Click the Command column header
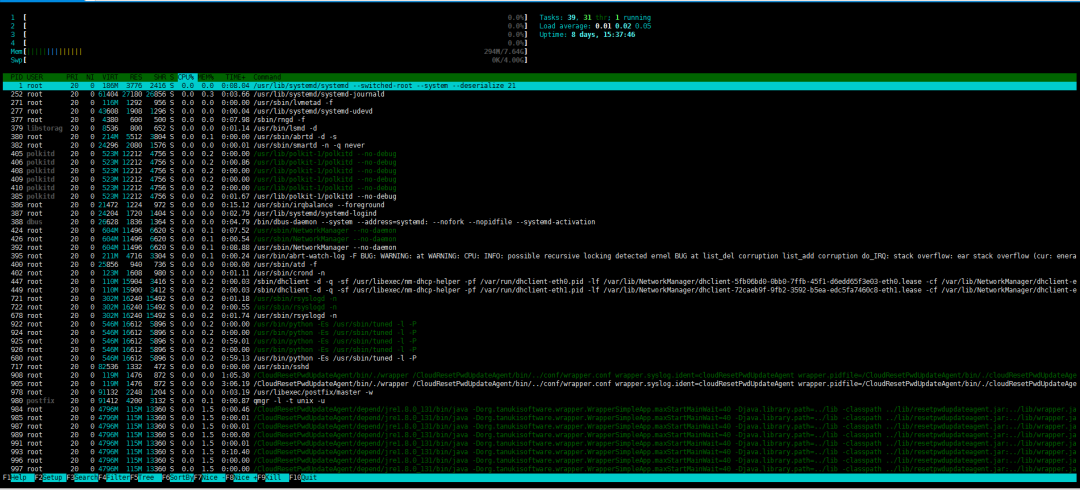Screen dimensions: 1080x490 coord(268,76)
